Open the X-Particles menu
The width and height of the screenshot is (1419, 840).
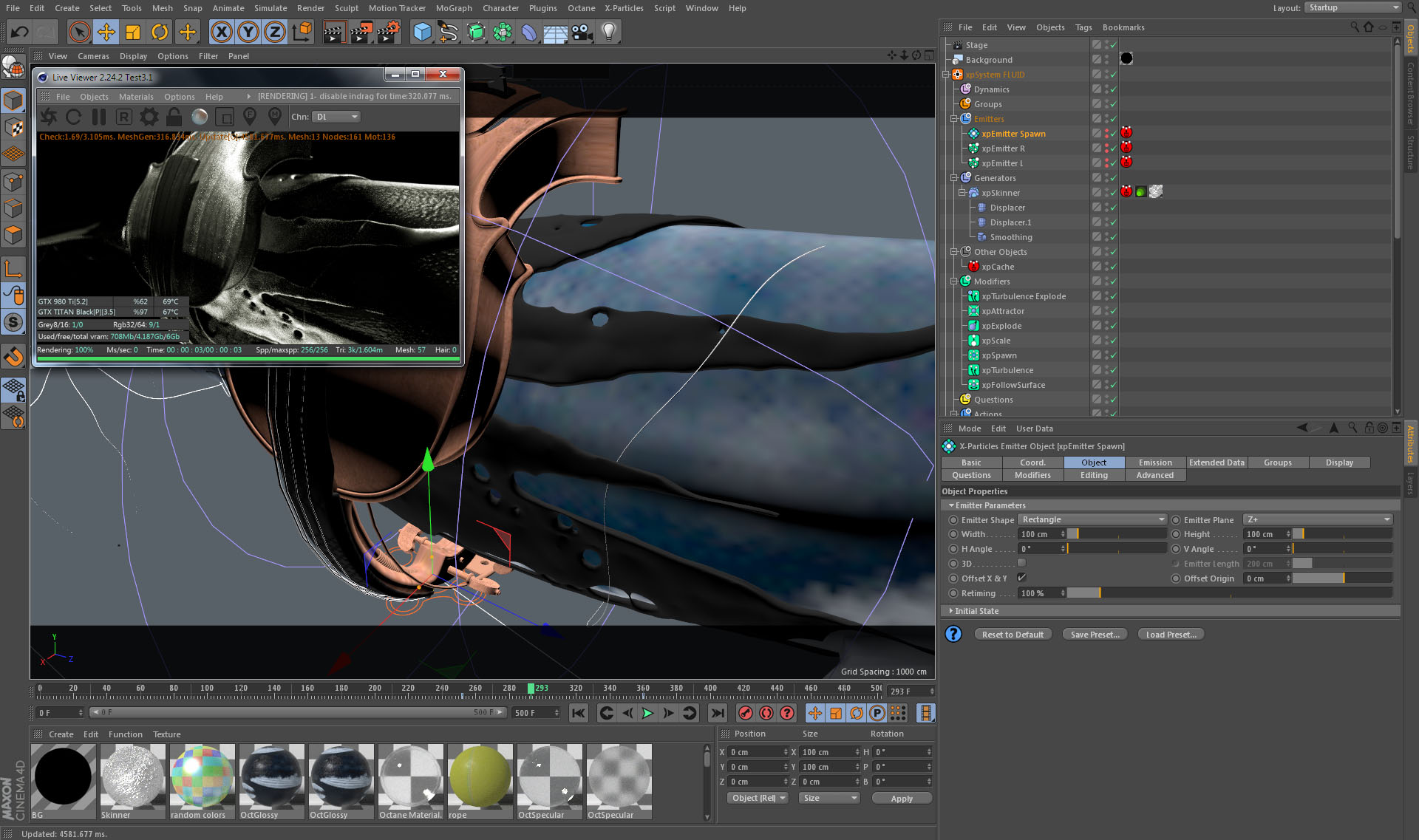tap(624, 8)
